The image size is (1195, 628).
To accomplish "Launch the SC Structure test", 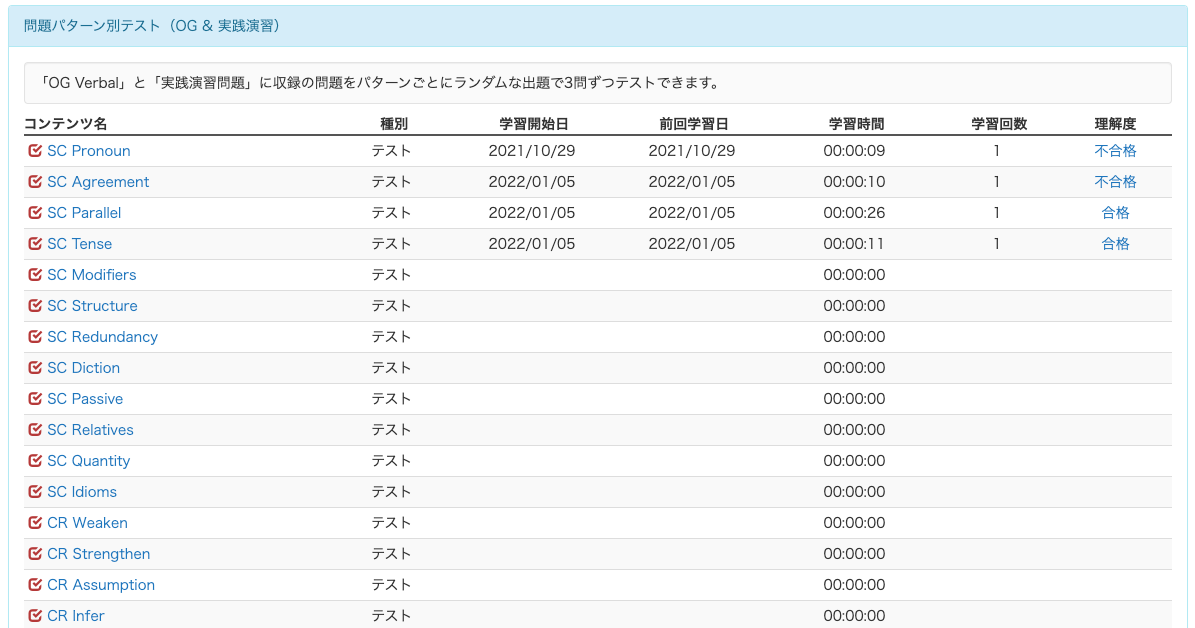I will click(92, 306).
